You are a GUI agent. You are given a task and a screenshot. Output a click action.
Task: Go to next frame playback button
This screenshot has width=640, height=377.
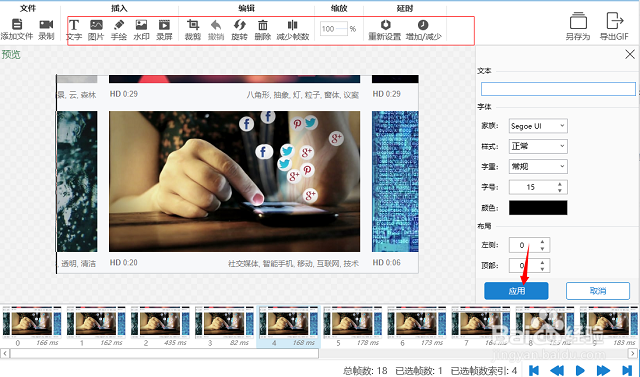click(603, 370)
